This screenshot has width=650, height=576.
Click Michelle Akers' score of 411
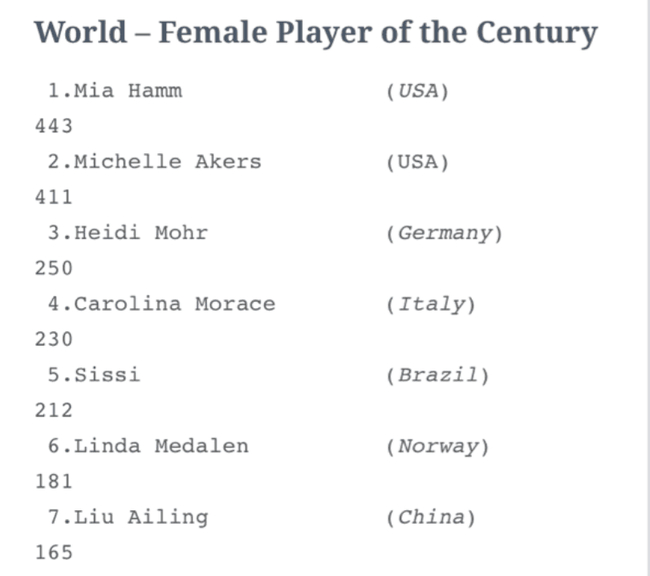tap(54, 198)
